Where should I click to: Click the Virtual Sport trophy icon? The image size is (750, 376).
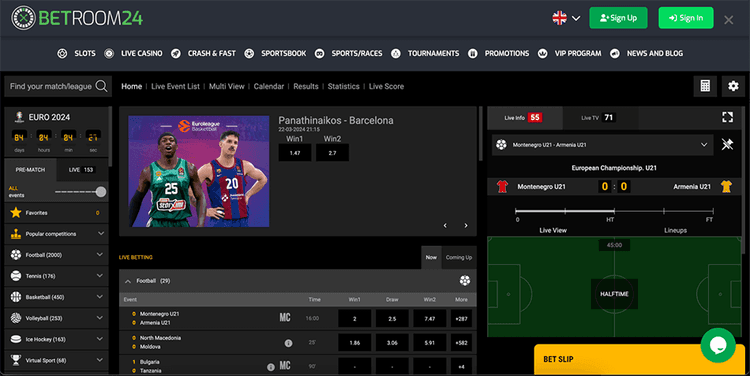point(16,360)
